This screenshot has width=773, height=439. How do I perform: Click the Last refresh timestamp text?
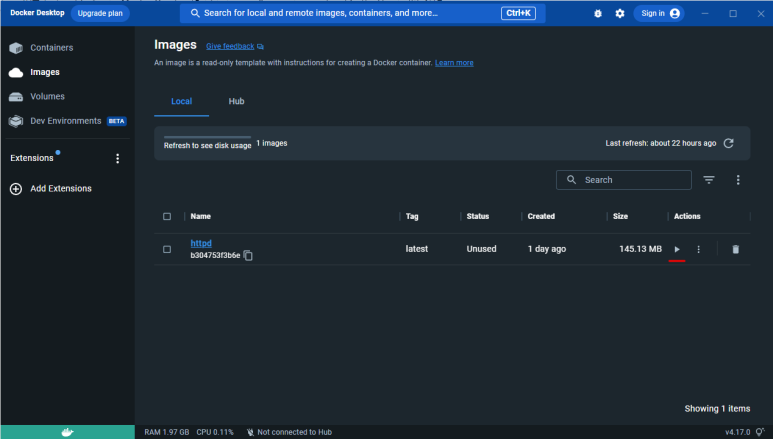click(661, 143)
